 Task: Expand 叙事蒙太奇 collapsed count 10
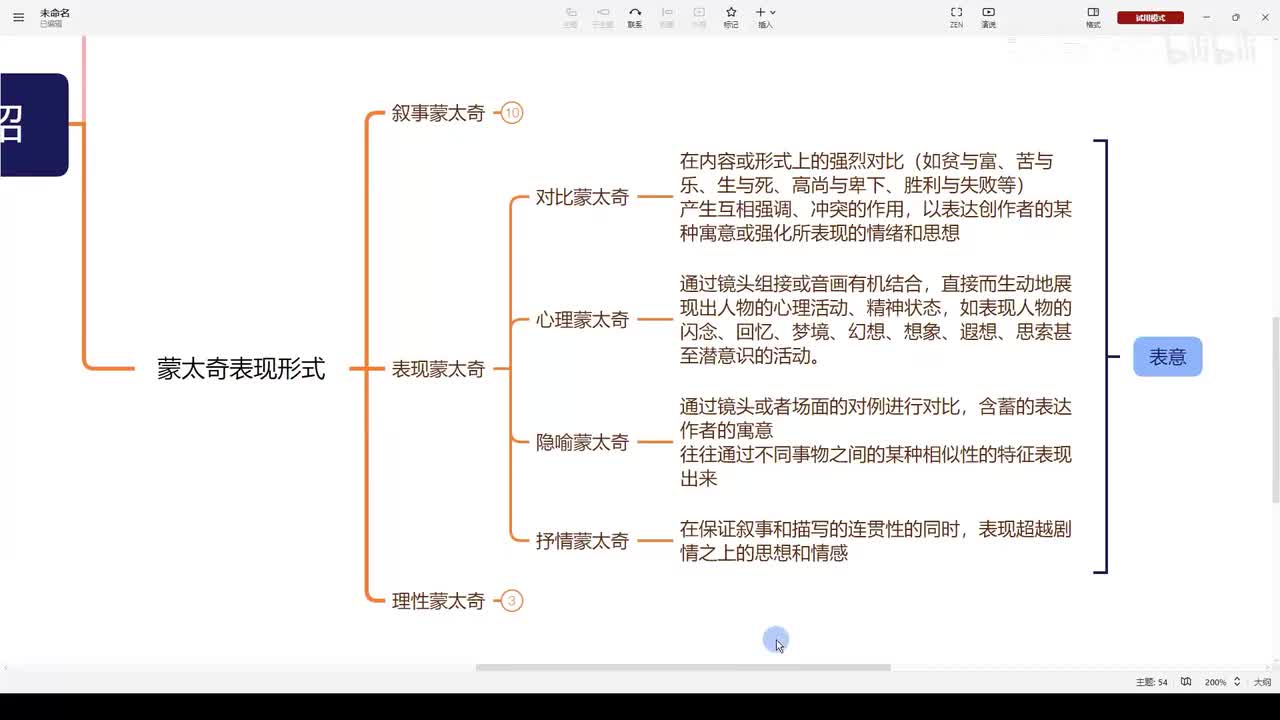512,113
